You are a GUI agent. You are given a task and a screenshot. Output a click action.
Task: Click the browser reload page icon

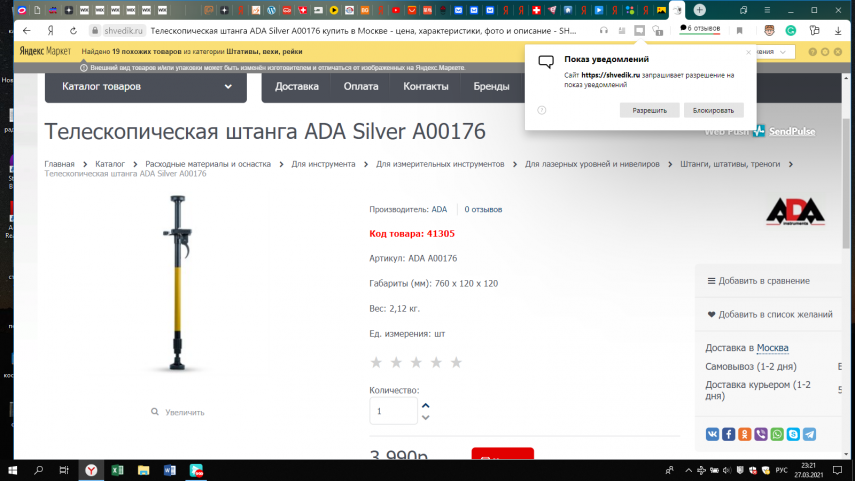coord(73,31)
